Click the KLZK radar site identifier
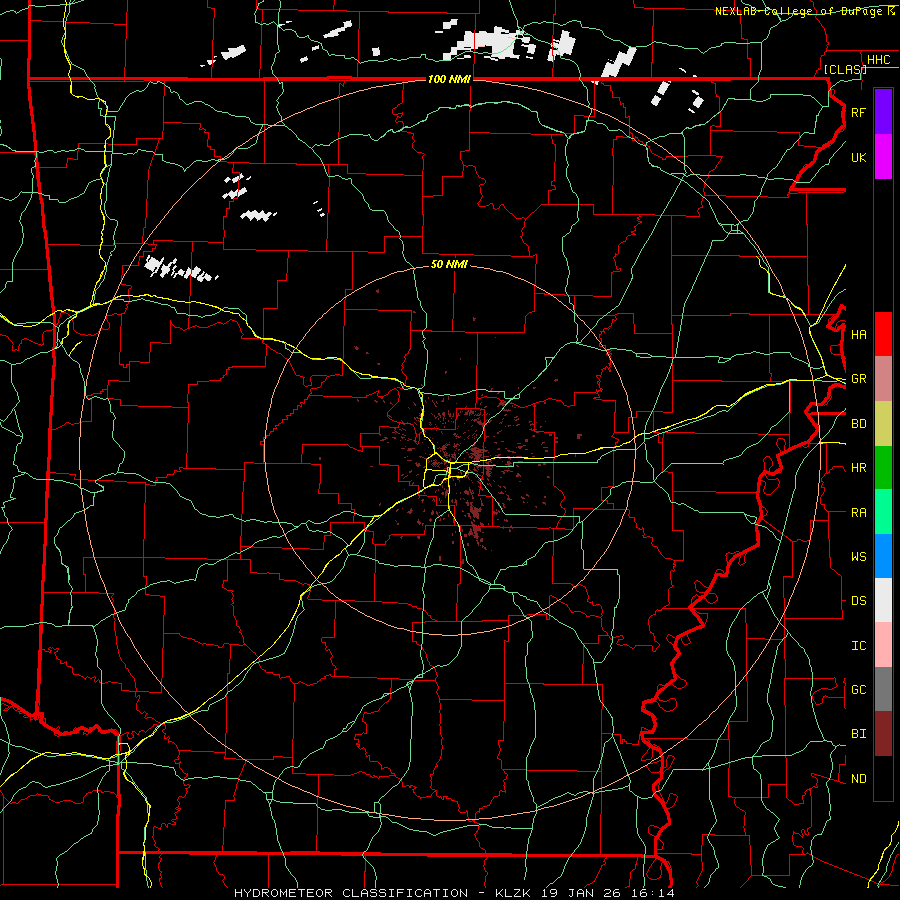The image size is (900, 900). [x=515, y=893]
